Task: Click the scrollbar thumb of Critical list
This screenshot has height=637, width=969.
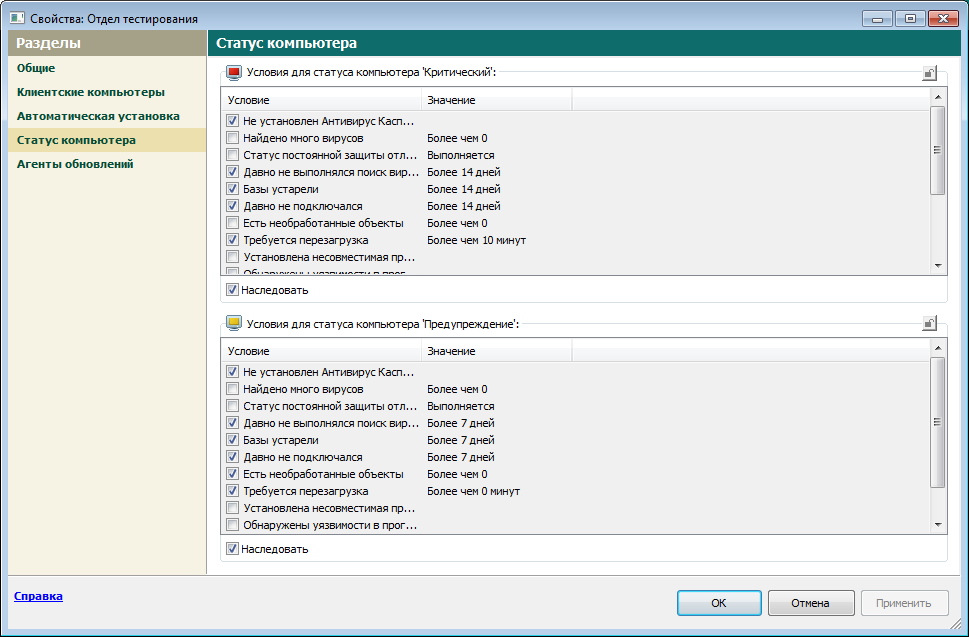Action: tap(937, 150)
